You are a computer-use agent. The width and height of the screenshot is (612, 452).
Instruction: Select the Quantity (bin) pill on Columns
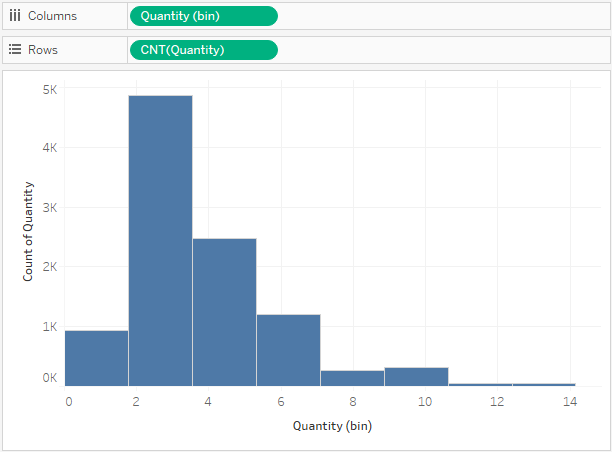[x=204, y=16]
